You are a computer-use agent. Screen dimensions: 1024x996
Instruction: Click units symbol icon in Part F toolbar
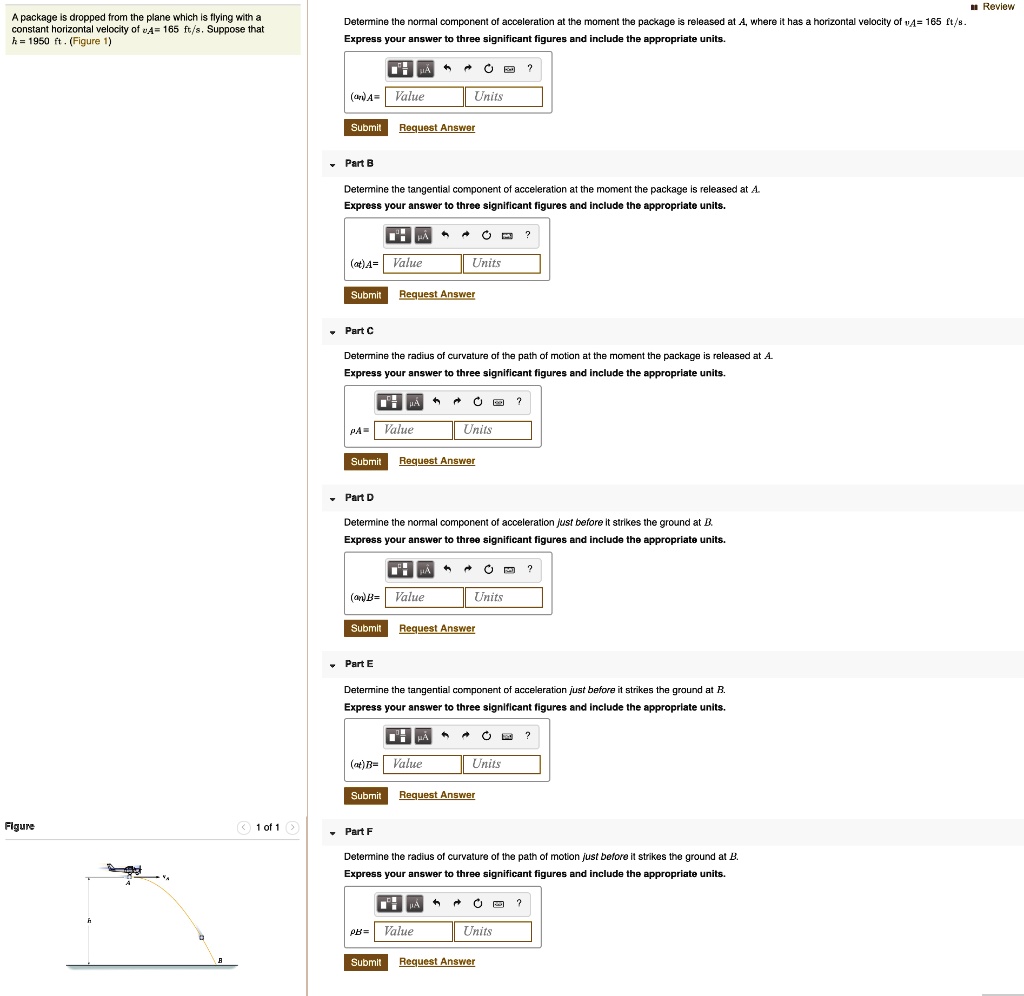point(415,903)
